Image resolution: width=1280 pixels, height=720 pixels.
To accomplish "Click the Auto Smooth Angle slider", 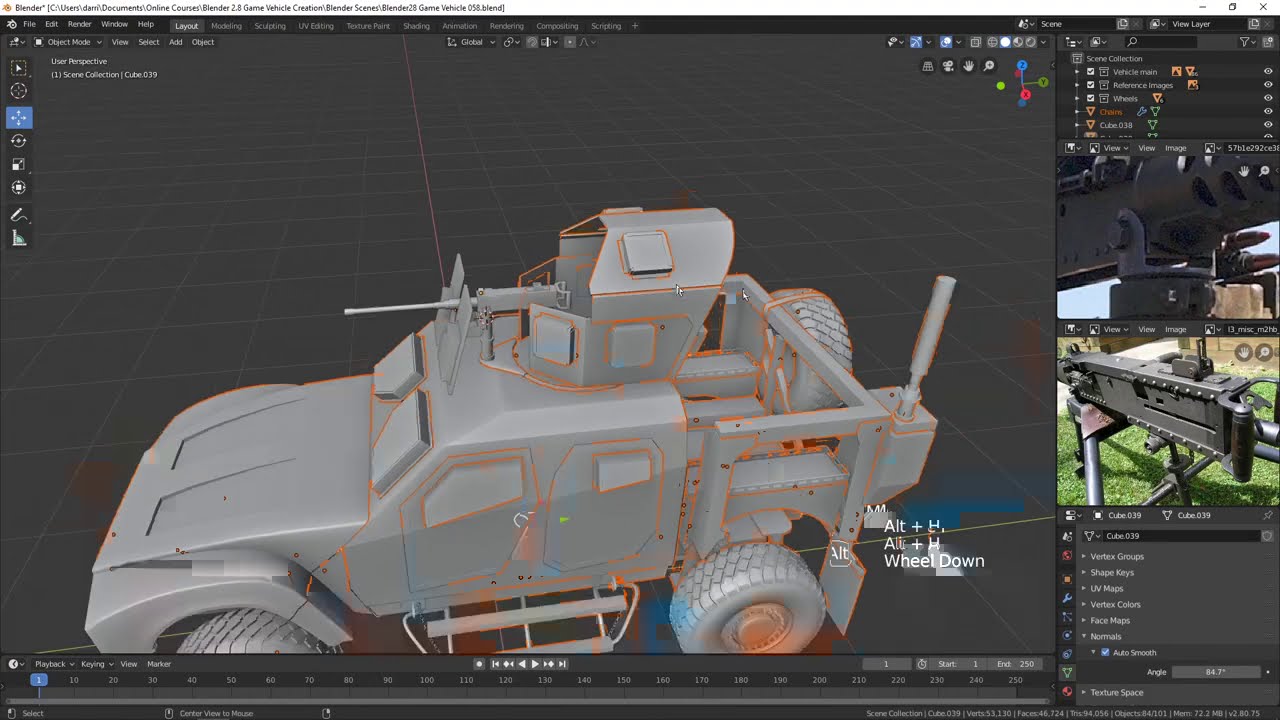I will click(x=1216, y=672).
